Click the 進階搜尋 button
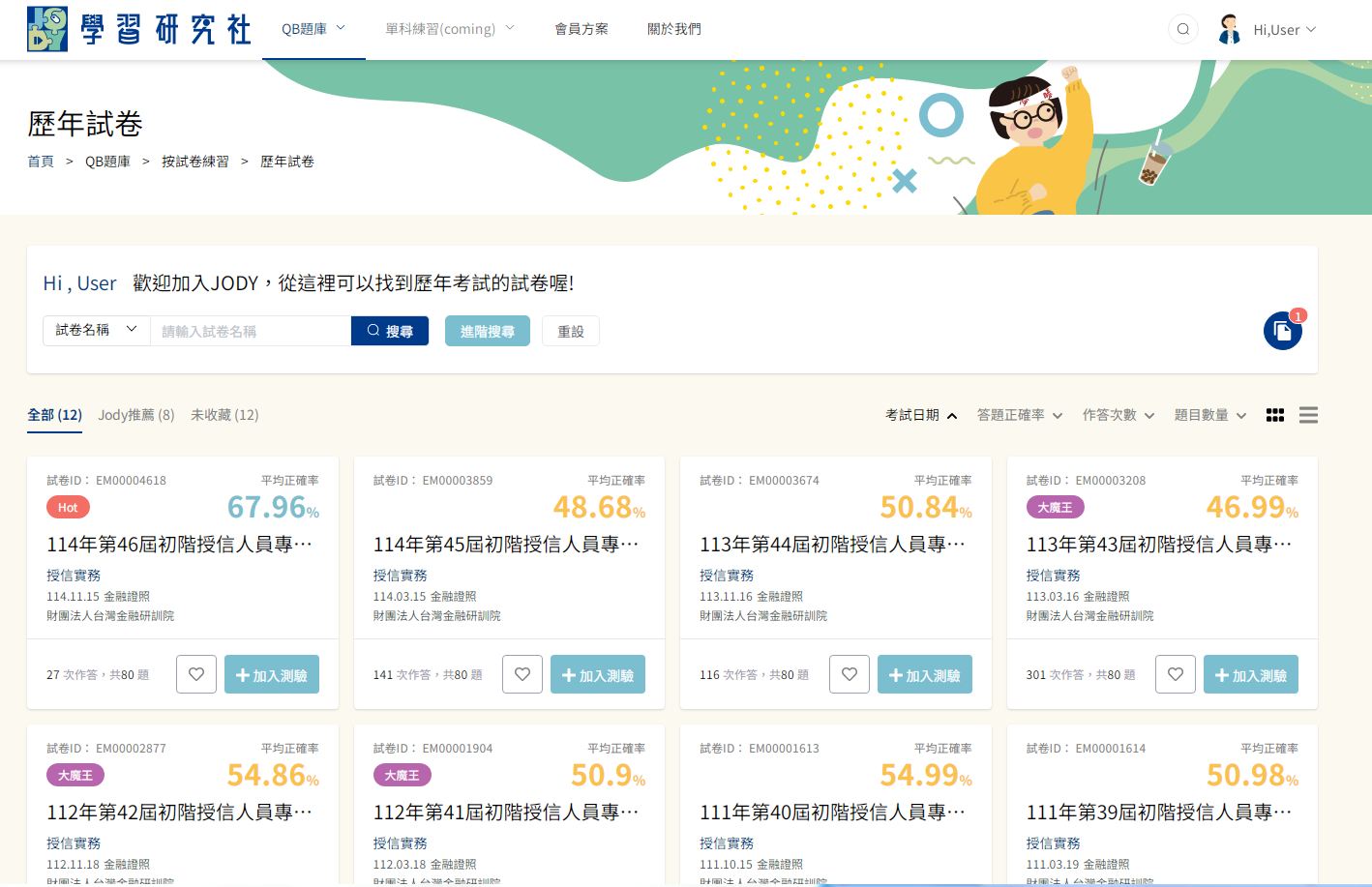1372x887 pixels. (487, 331)
